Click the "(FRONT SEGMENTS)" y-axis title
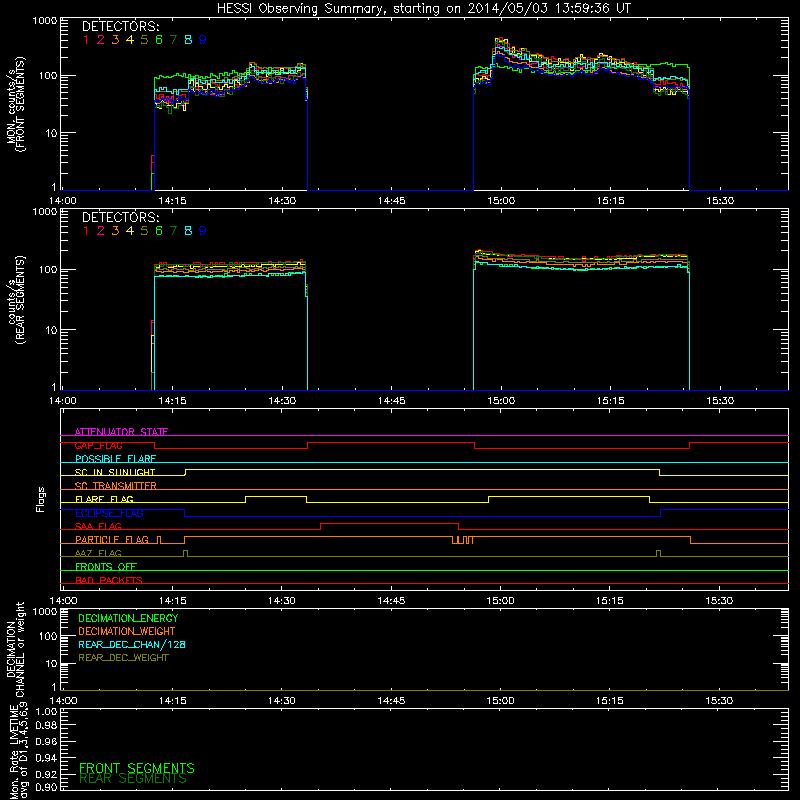800x800 pixels. coord(20,105)
